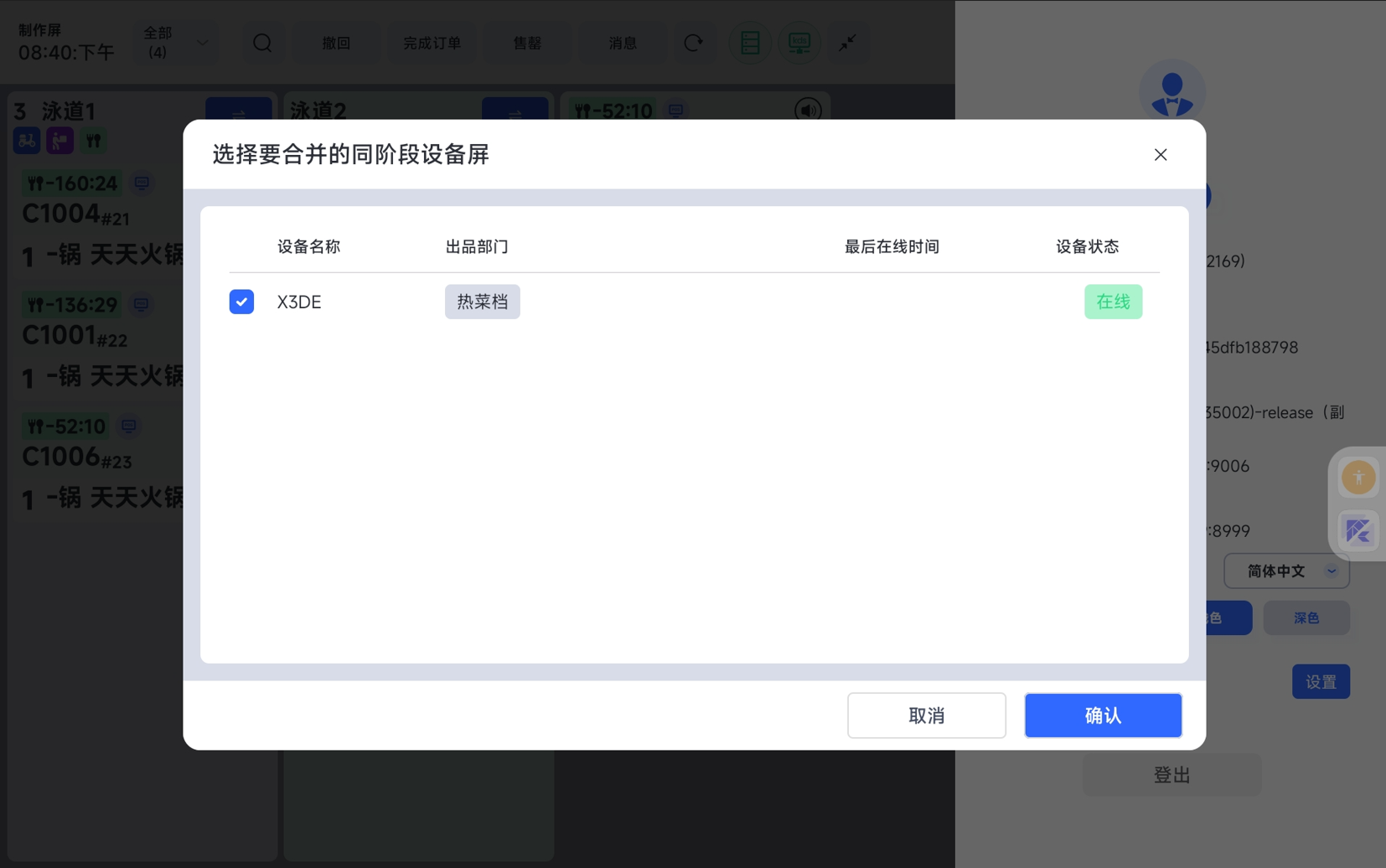Open the search magnifier icon
Viewport: 1386px width, 868px height.
point(262,43)
